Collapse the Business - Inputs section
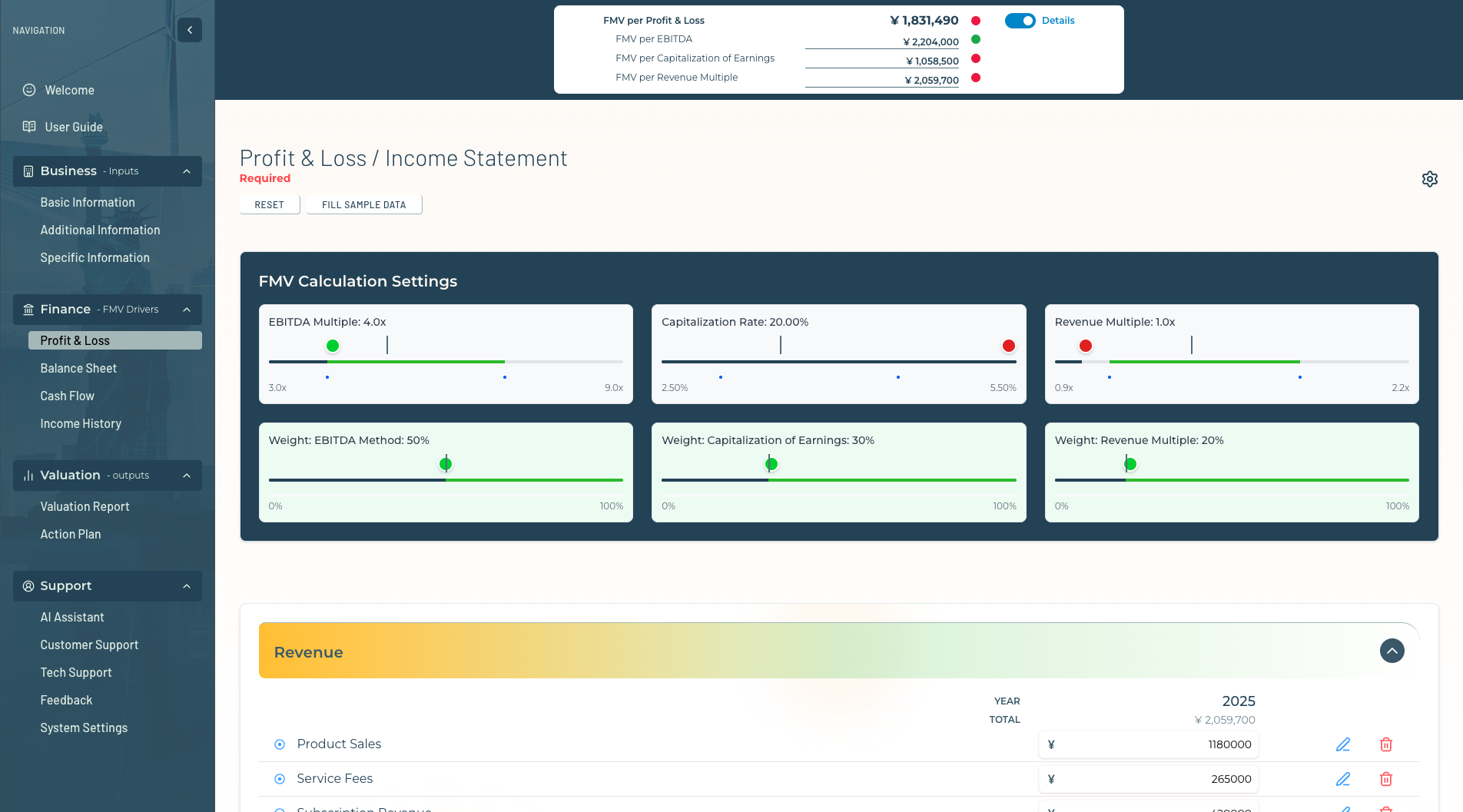This screenshot has width=1463, height=812. (x=187, y=171)
